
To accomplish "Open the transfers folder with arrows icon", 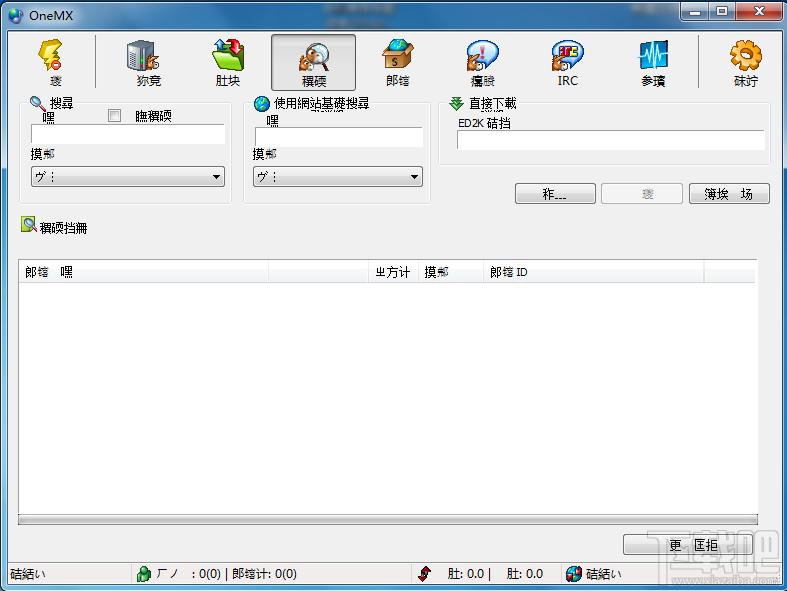I will pyautogui.click(x=228, y=55).
